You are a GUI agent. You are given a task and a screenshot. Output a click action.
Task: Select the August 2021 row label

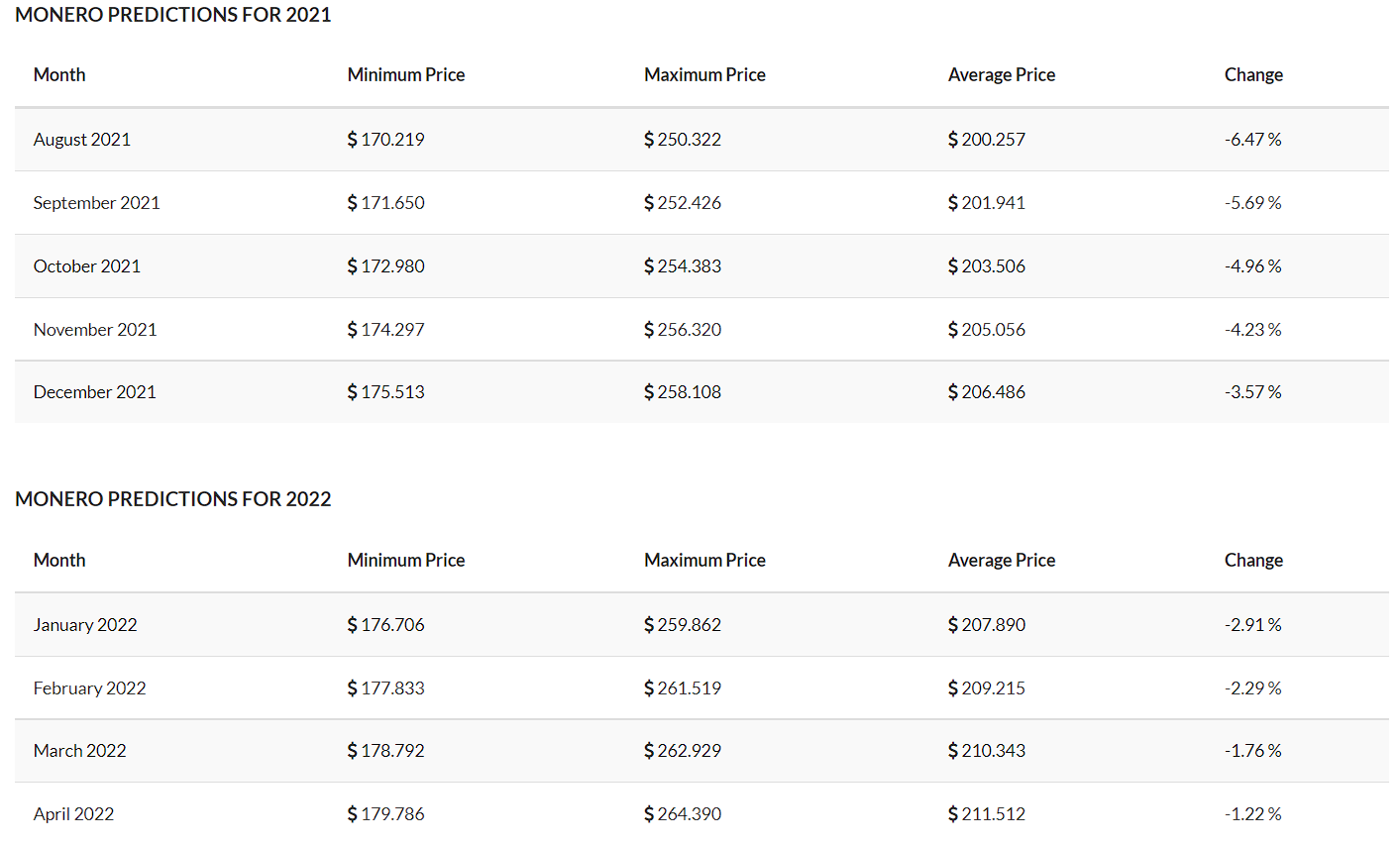(x=82, y=140)
